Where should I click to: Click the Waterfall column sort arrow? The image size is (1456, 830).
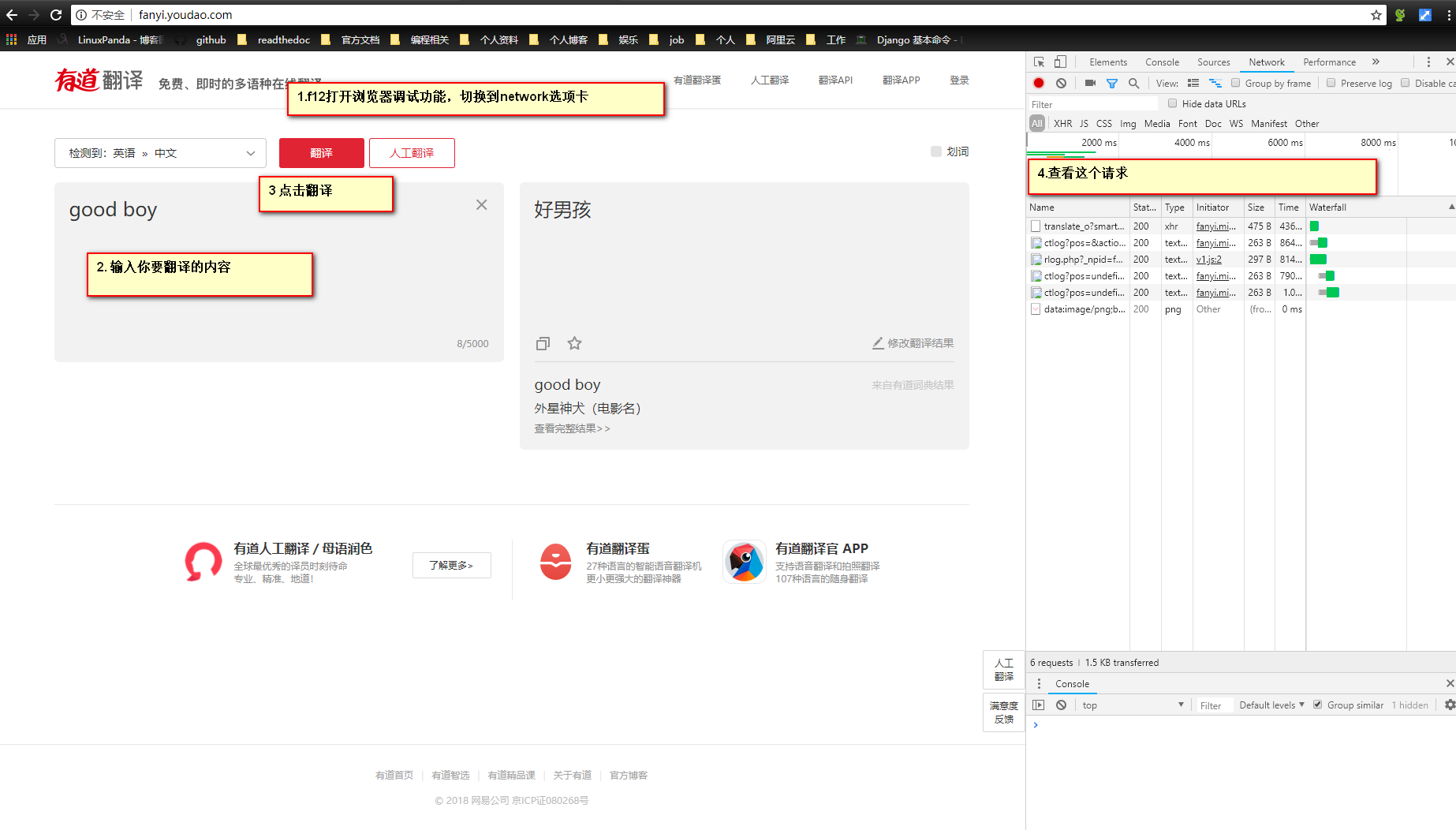(x=1451, y=207)
